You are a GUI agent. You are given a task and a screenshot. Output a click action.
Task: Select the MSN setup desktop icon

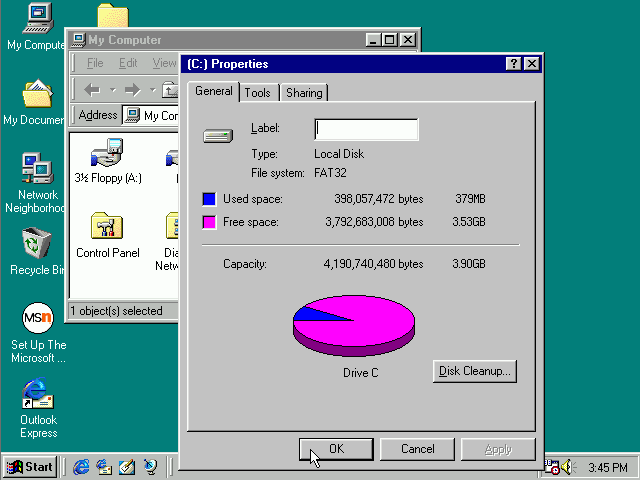point(37,319)
